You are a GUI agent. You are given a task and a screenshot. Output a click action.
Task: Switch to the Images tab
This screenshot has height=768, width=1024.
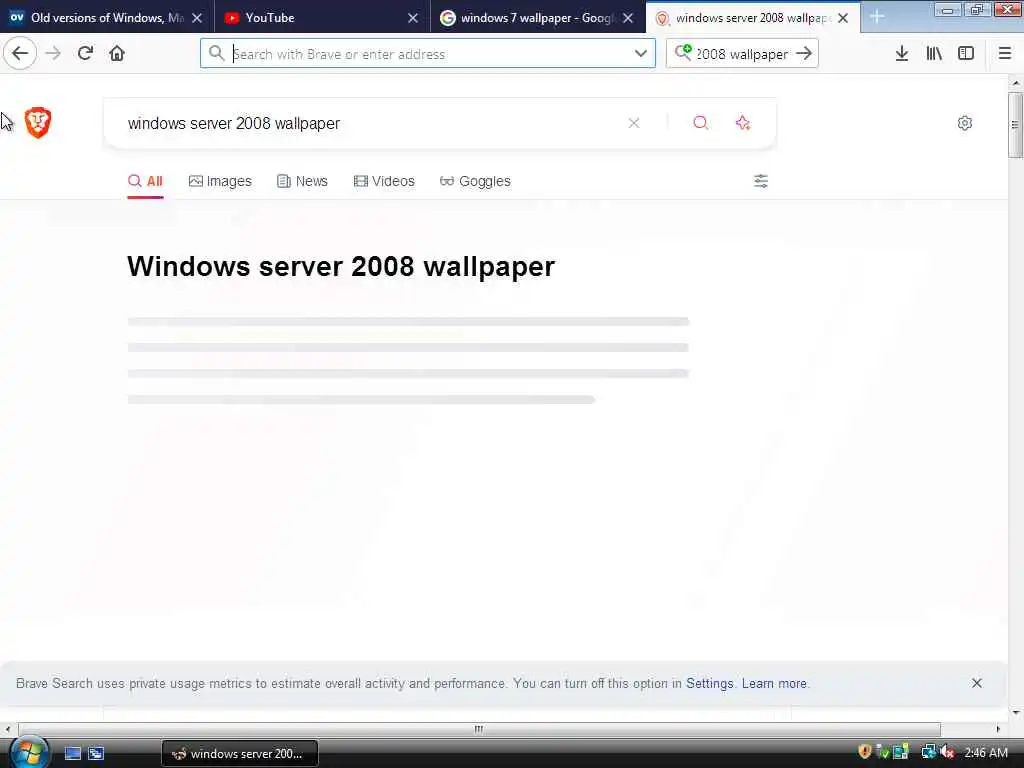220,181
